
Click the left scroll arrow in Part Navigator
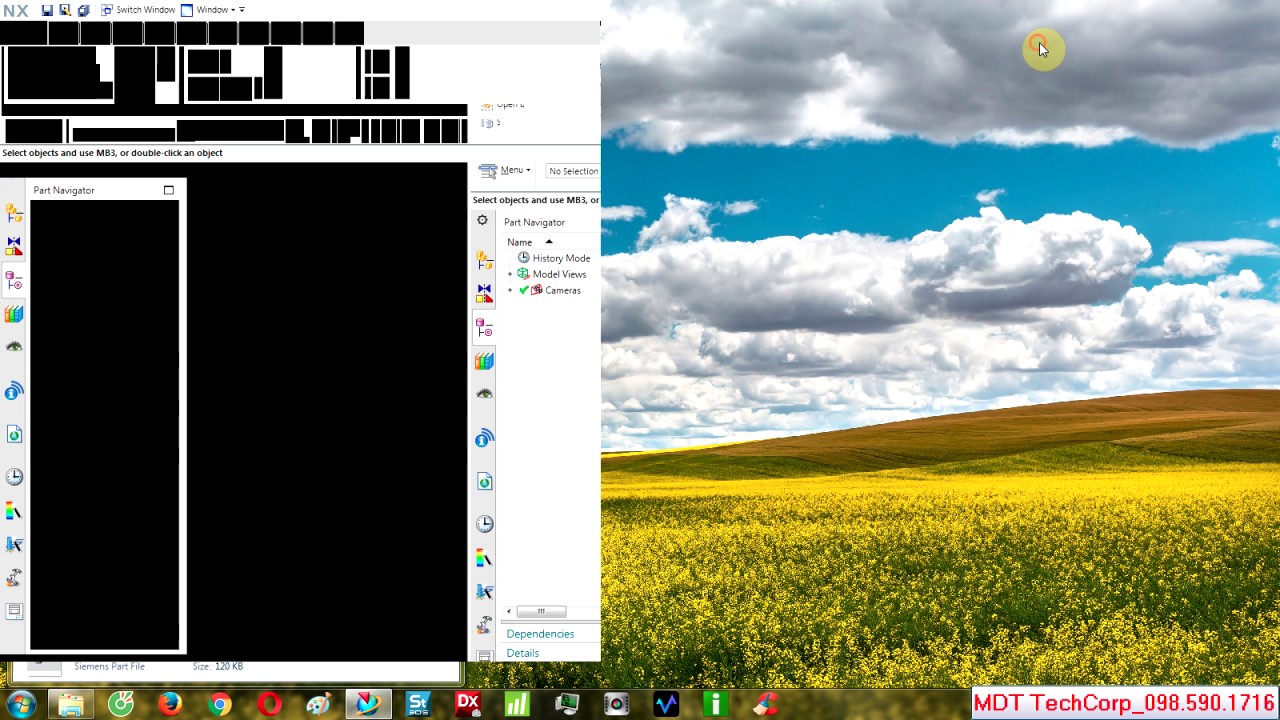point(509,611)
